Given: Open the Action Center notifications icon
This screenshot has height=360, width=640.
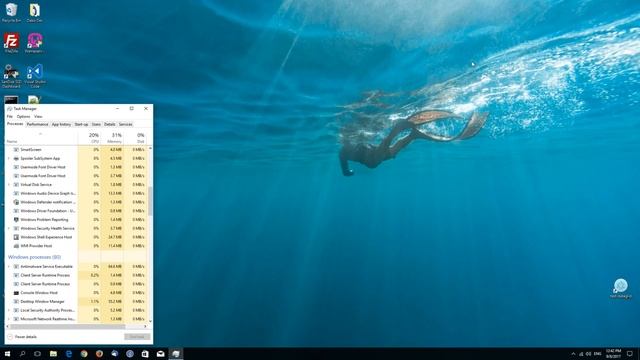Looking at the screenshot, I should [630, 354].
